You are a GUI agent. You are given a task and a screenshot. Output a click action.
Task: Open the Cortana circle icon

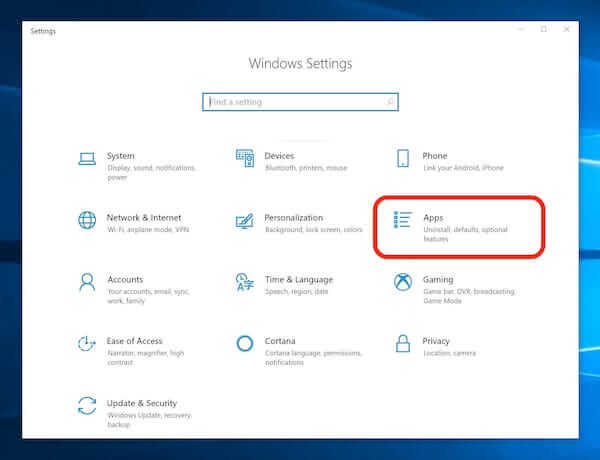pos(245,344)
